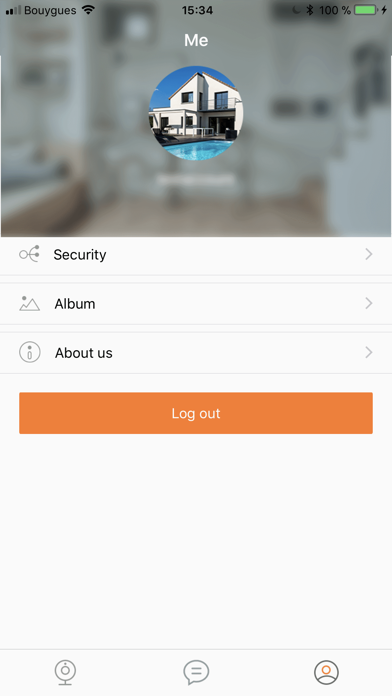Open the messages chat bubble tab
This screenshot has width=392, height=696.
point(196,672)
